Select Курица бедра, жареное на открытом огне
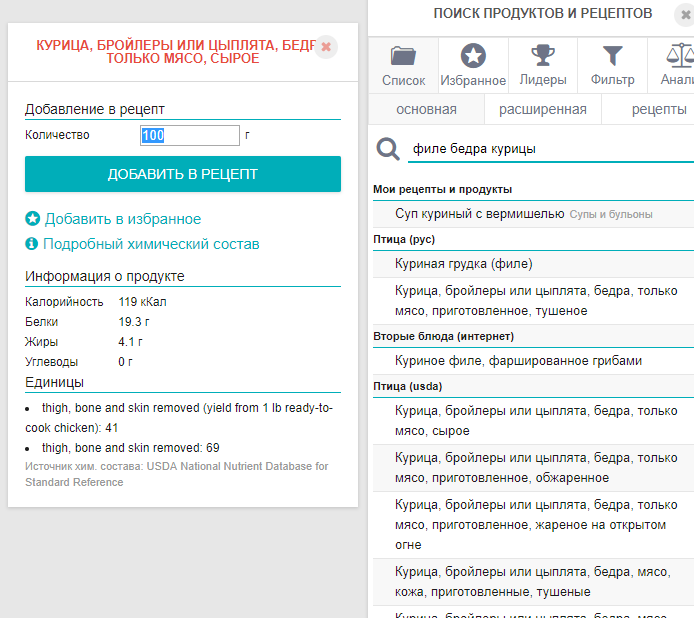 [533, 525]
